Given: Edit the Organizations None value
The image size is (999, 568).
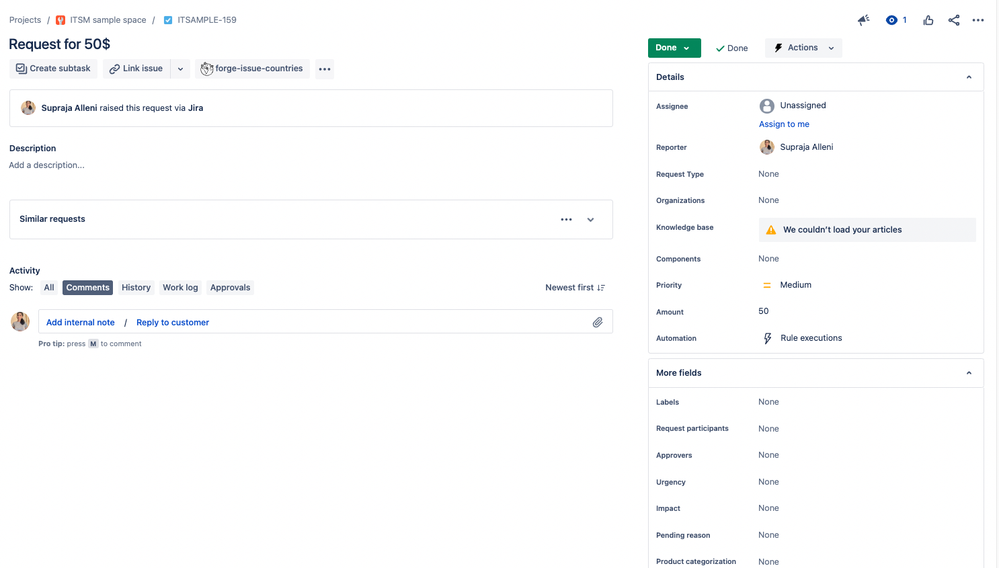Looking at the screenshot, I should (768, 200).
